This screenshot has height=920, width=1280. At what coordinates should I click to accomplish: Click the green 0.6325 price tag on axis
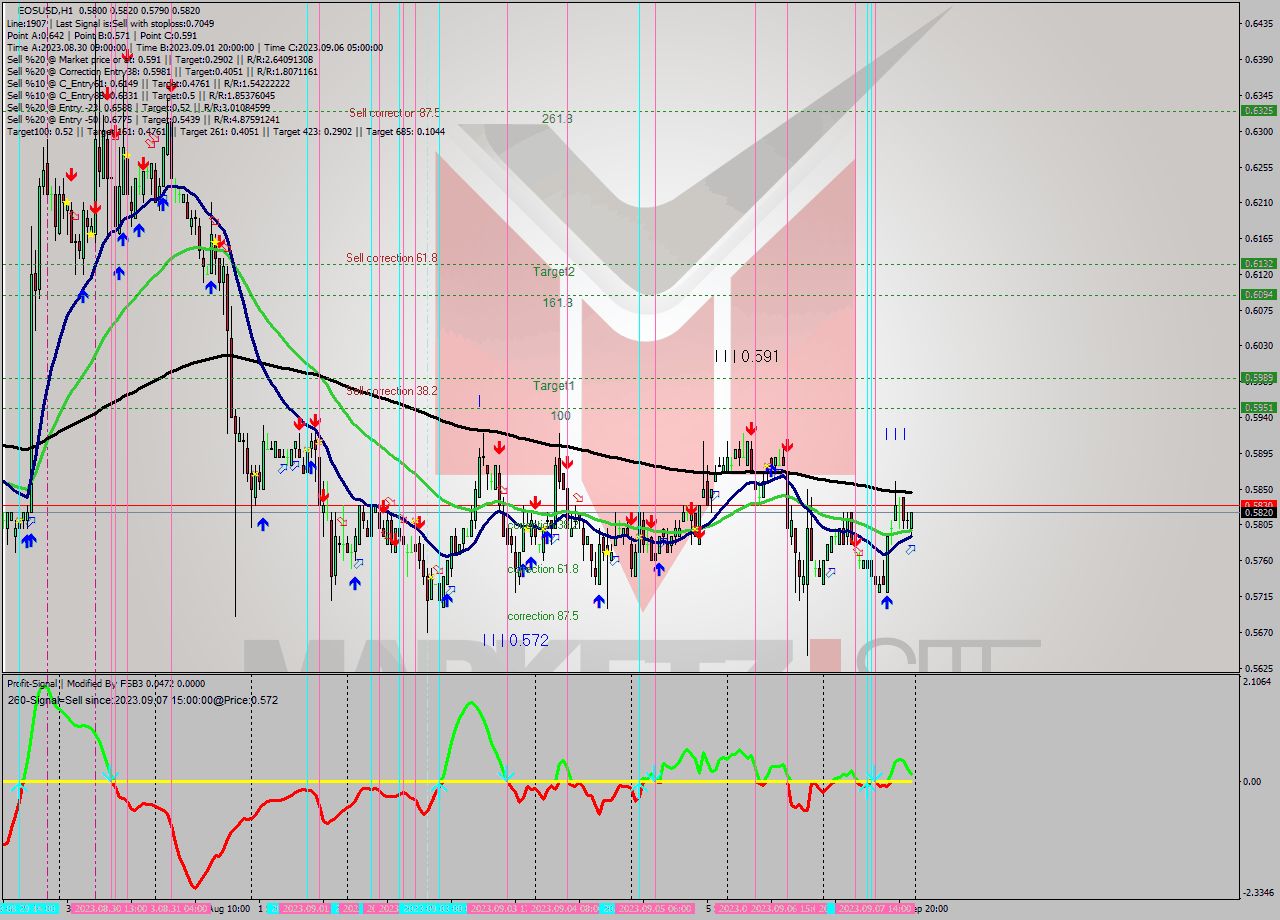pos(1257,111)
